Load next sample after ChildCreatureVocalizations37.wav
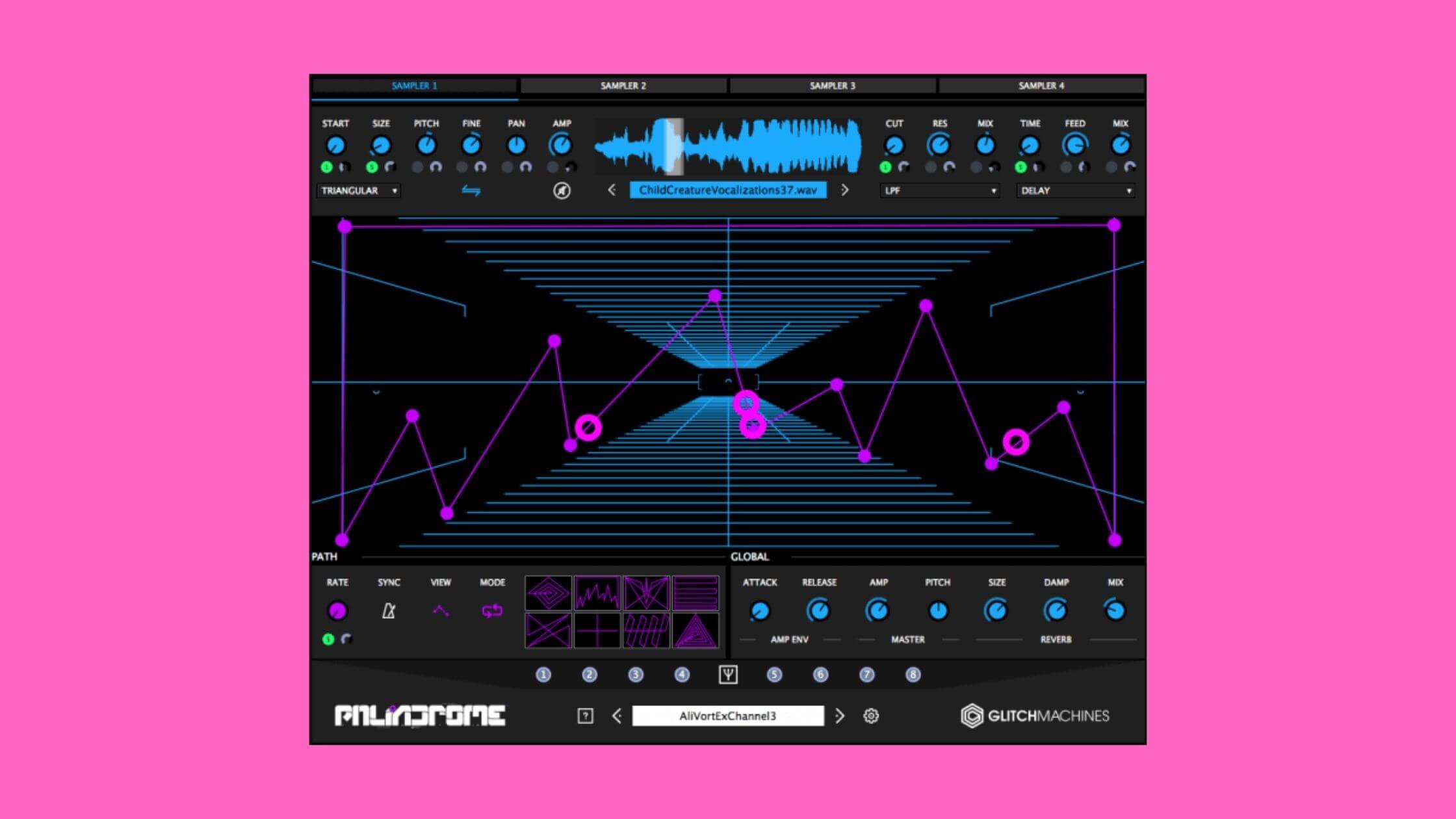 844,190
